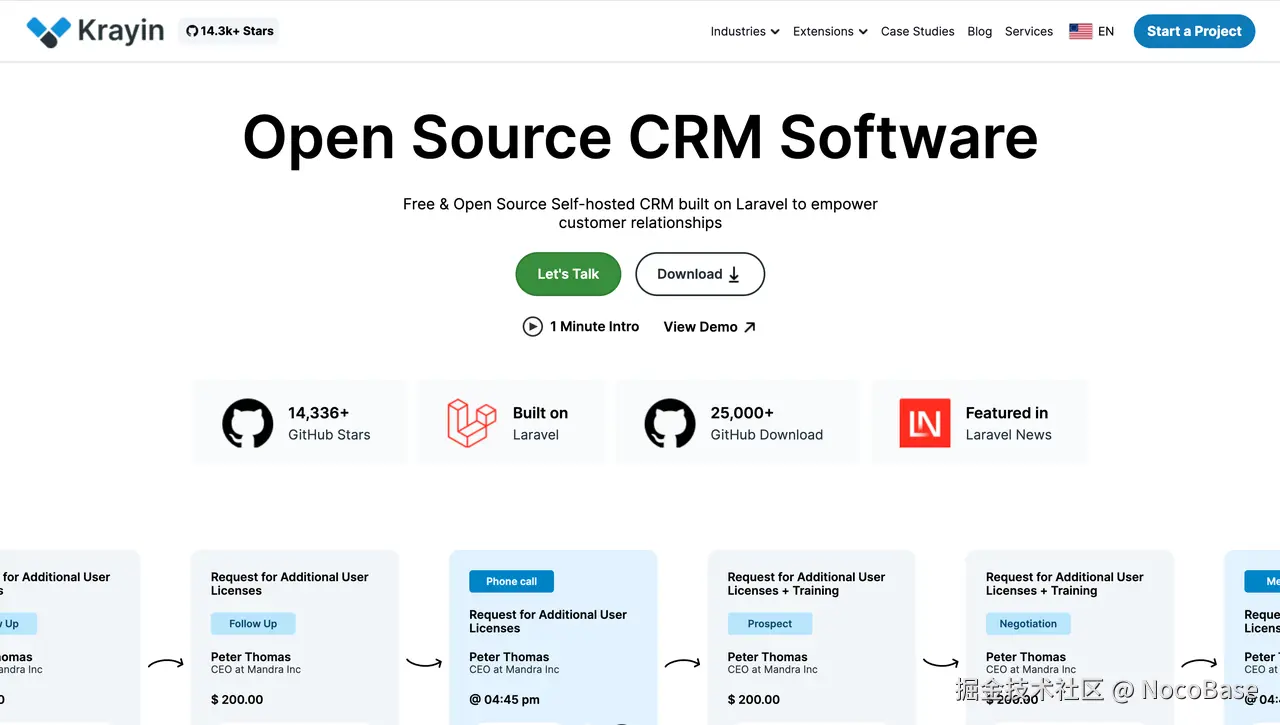Viewport: 1280px width, 725px height.
Task: Click the Download button
Action: [700, 274]
